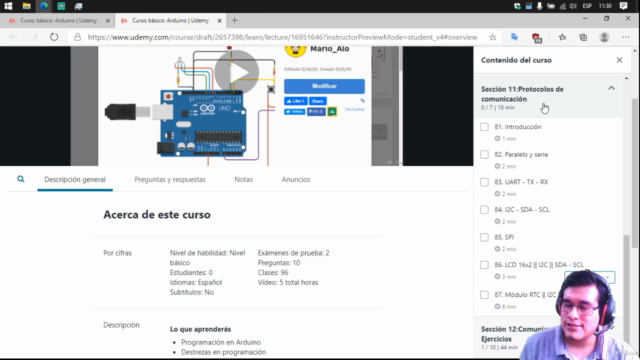
Task: Open lecture 84. I2C - SDA - SCL
Action: point(522,210)
